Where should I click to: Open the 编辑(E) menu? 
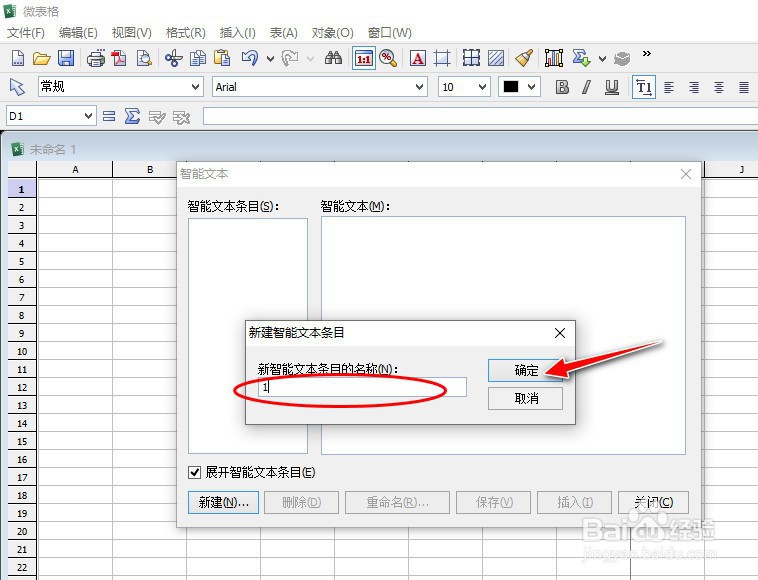(78, 32)
